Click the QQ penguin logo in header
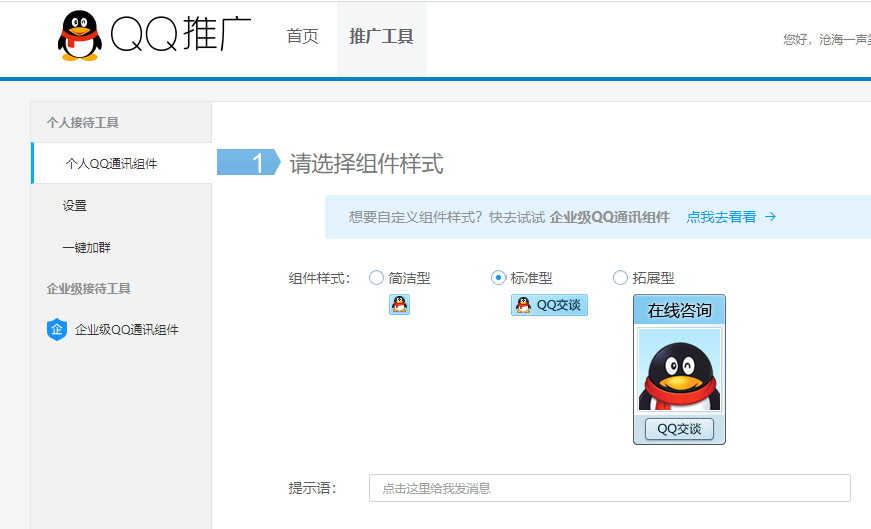This screenshot has height=529, width=871. click(x=80, y=36)
